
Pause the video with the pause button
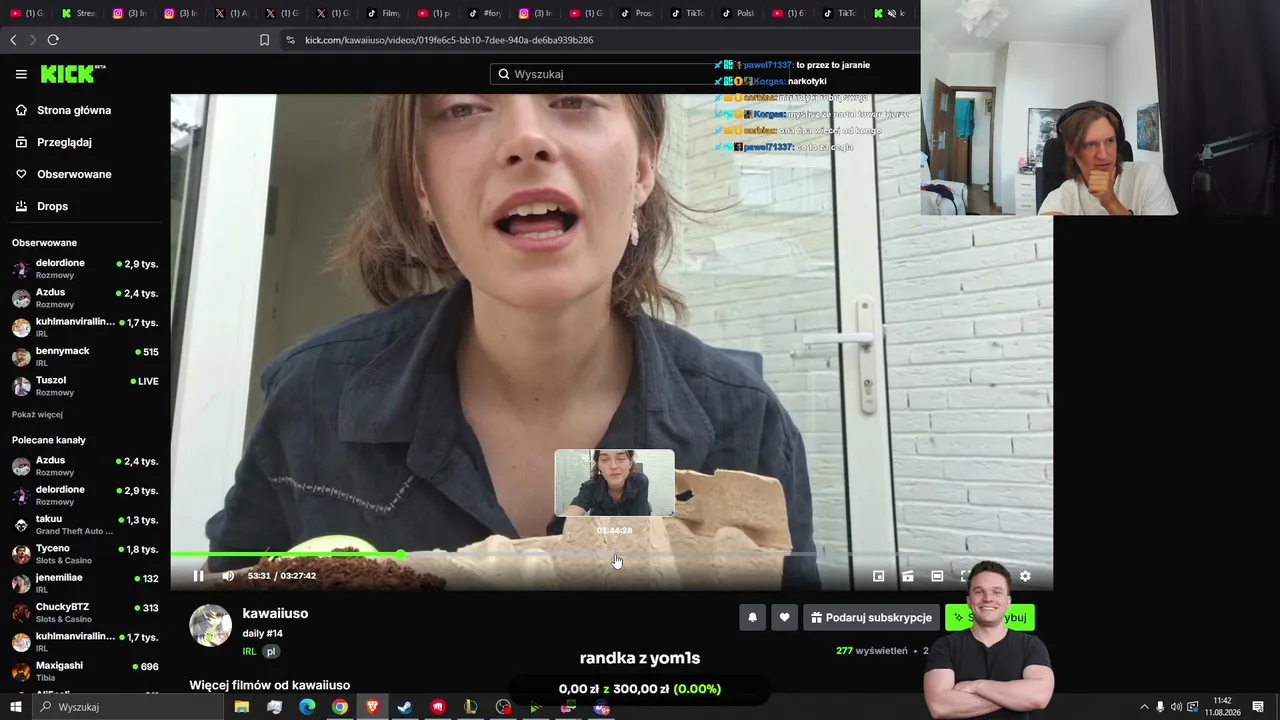click(x=198, y=576)
